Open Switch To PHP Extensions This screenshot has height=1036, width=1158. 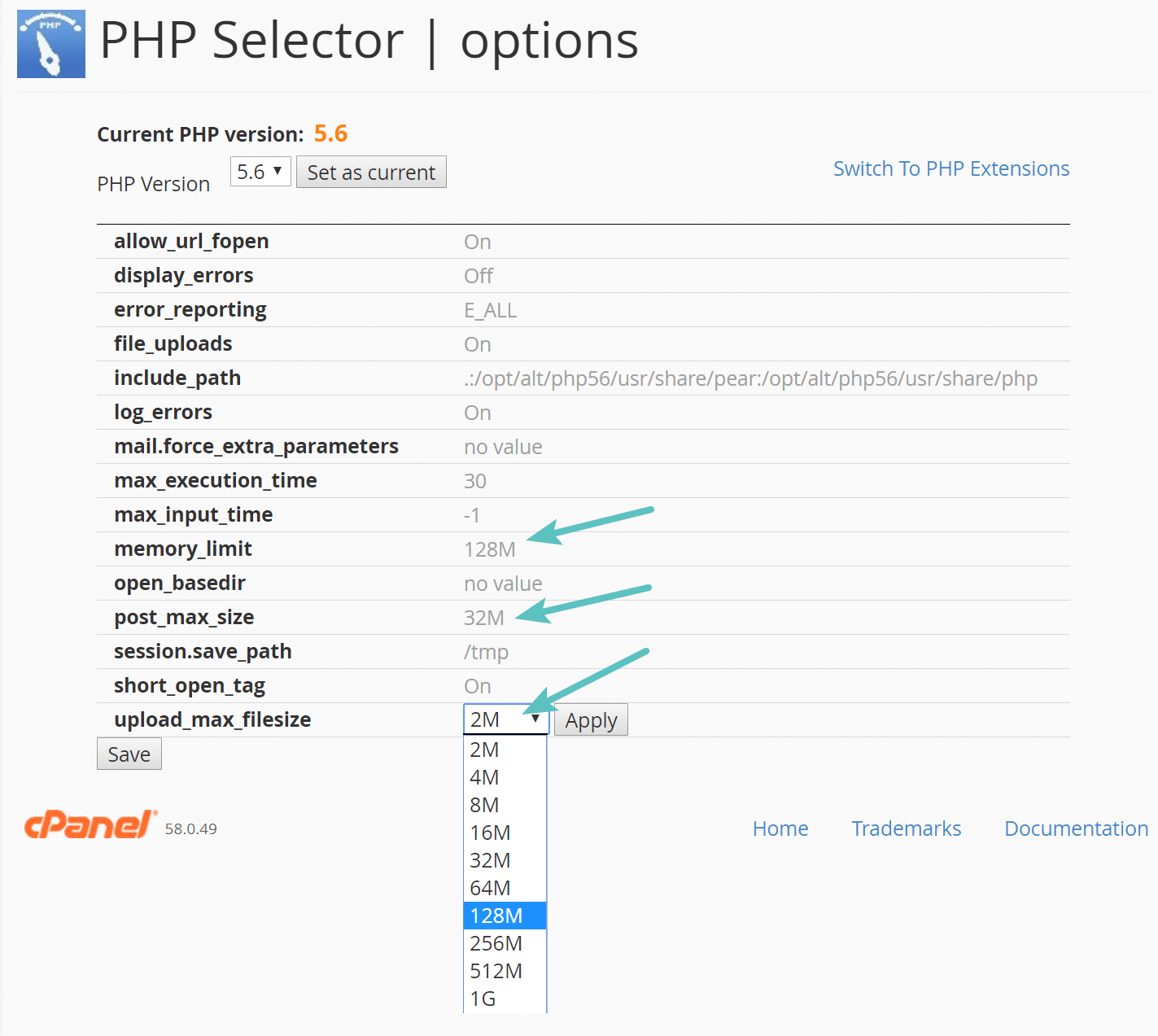pos(950,168)
